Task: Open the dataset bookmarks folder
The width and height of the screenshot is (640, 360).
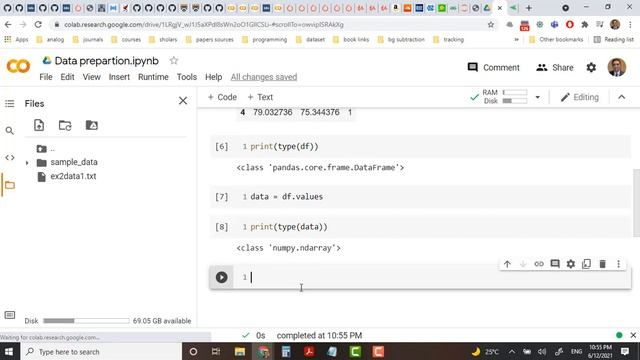Action: click(x=310, y=40)
